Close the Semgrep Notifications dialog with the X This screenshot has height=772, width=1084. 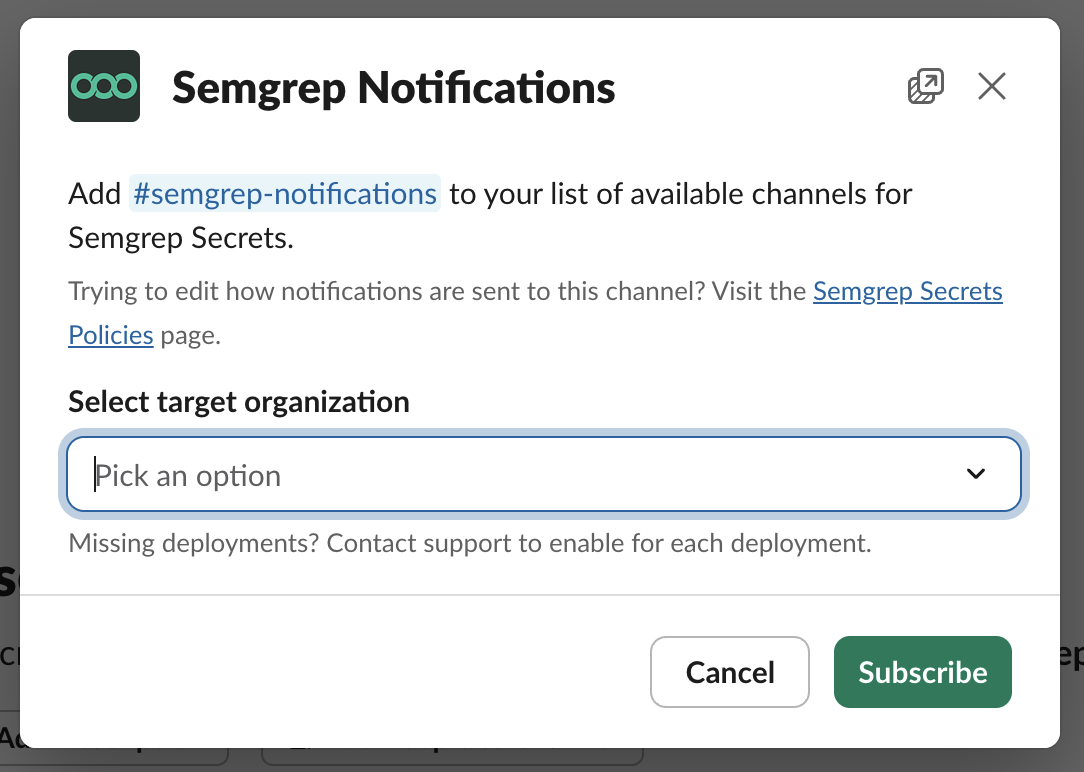tap(991, 86)
